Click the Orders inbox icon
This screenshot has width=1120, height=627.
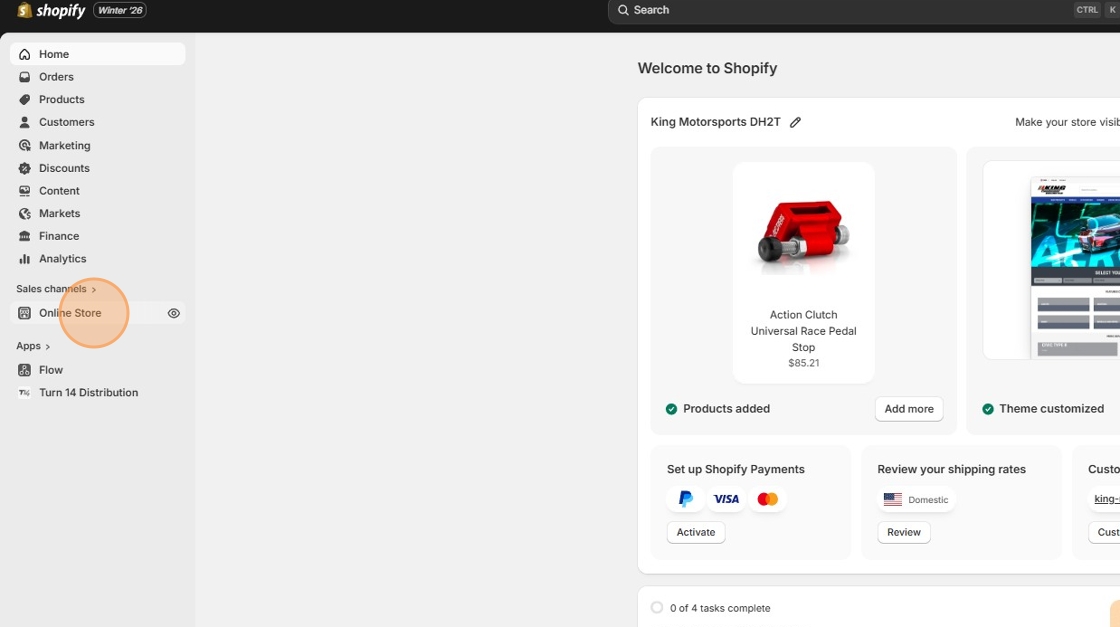[24, 77]
